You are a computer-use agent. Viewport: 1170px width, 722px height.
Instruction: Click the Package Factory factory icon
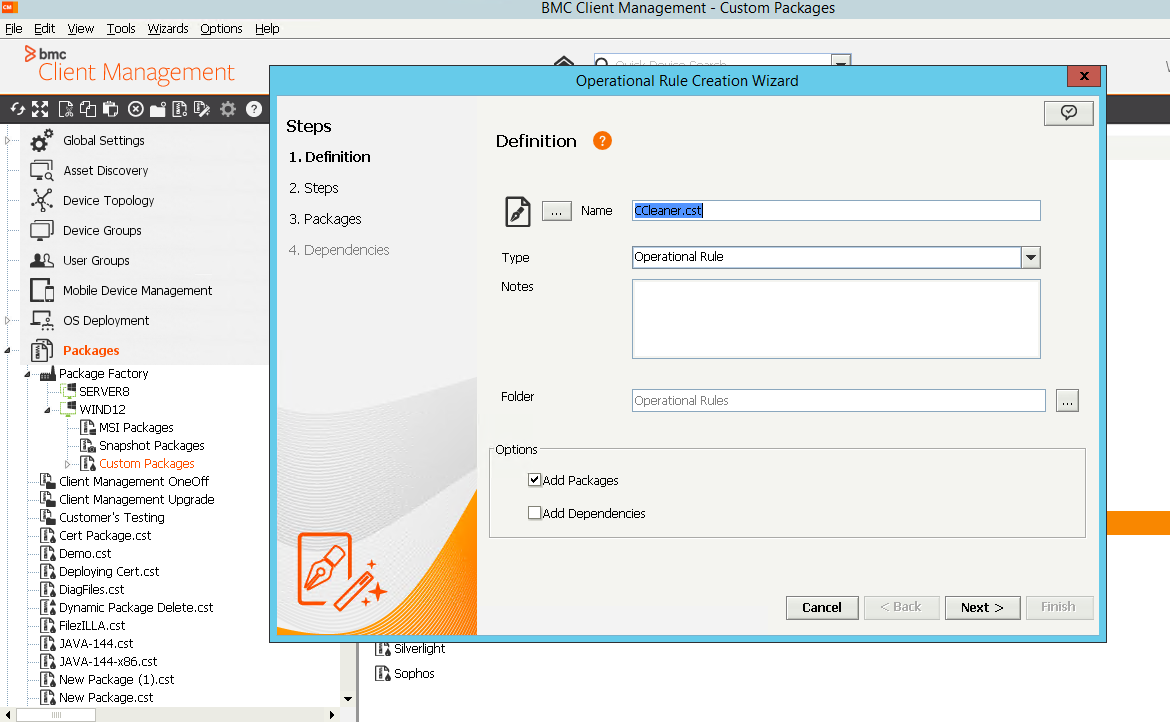[x=48, y=373]
